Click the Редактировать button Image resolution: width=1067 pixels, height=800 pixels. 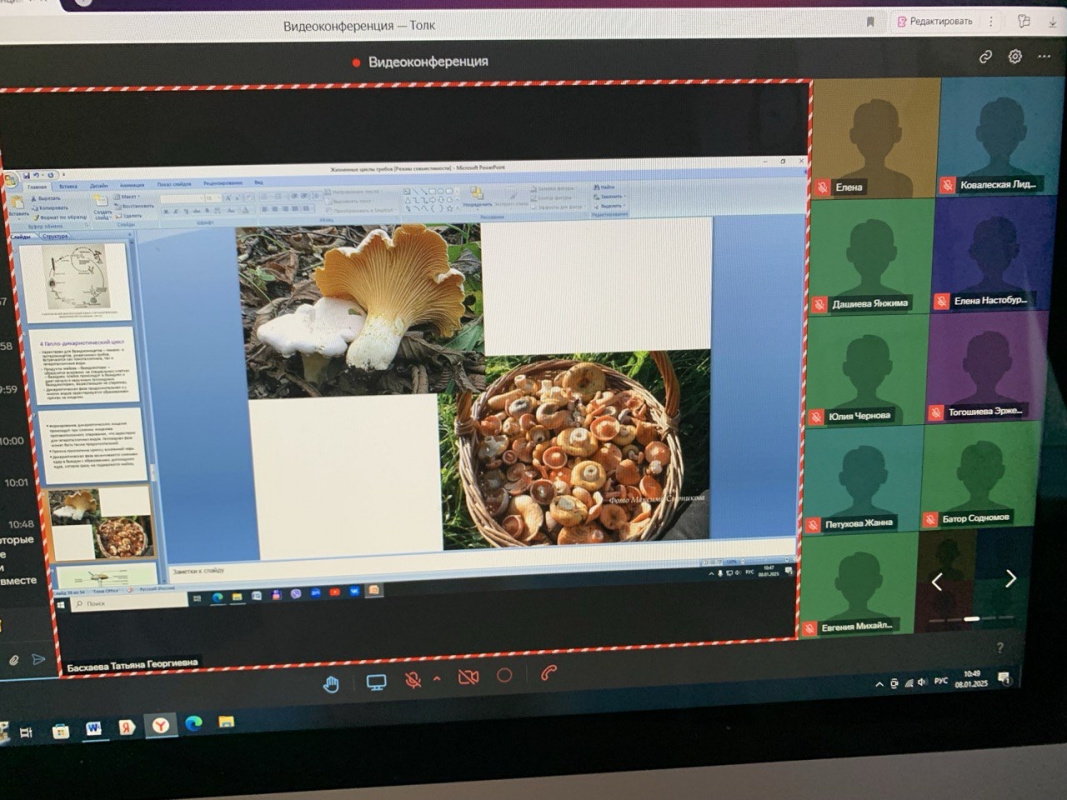[934, 21]
